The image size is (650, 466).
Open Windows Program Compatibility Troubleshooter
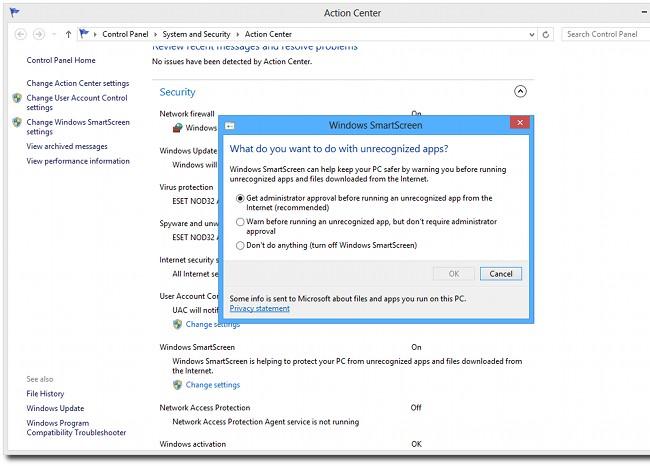(x=76, y=428)
